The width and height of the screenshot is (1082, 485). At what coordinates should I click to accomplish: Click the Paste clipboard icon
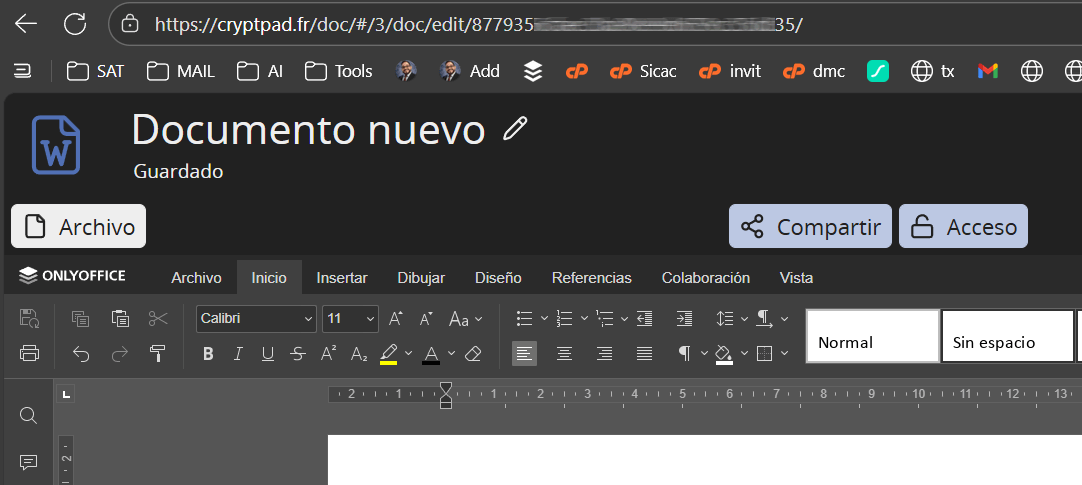(x=120, y=319)
